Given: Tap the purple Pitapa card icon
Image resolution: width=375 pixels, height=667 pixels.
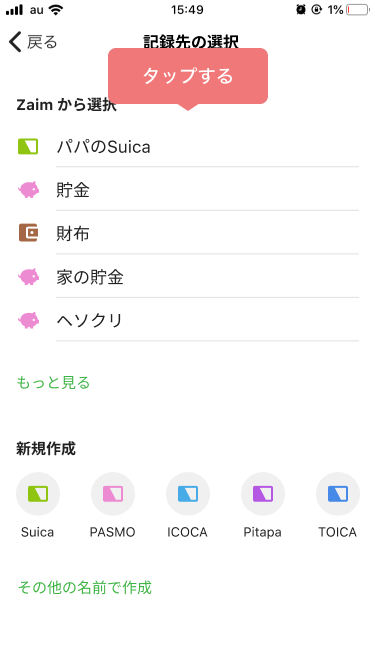Looking at the screenshot, I should click(263, 494).
